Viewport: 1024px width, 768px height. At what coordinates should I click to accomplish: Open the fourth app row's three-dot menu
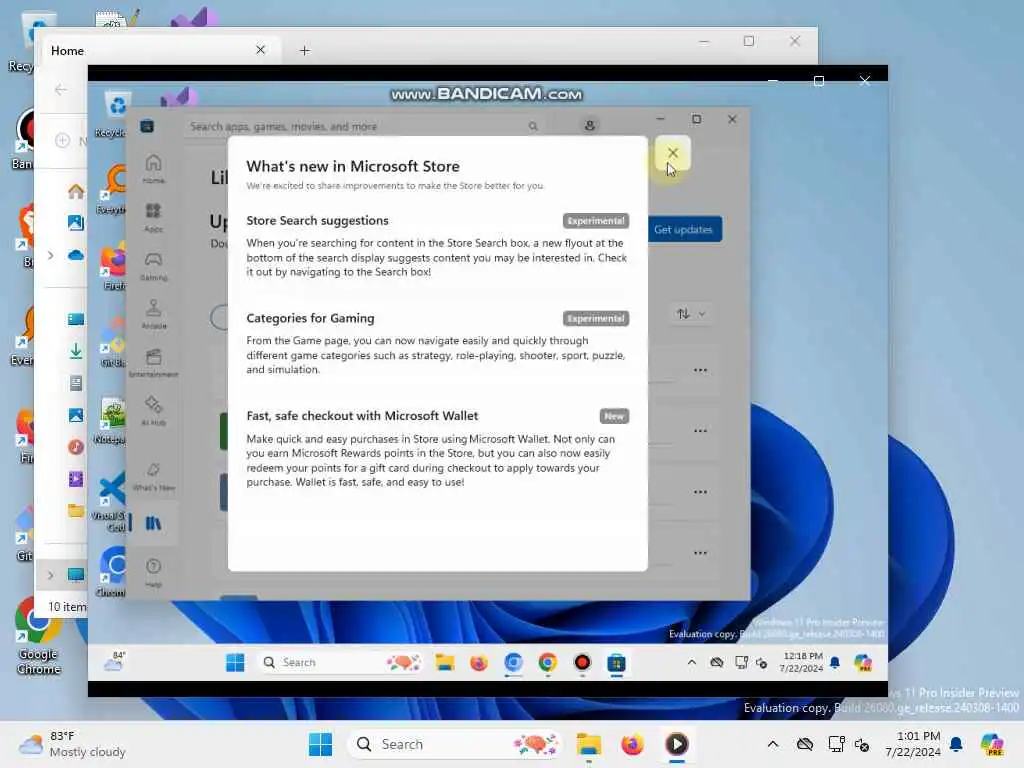pyautogui.click(x=700, y=553)
